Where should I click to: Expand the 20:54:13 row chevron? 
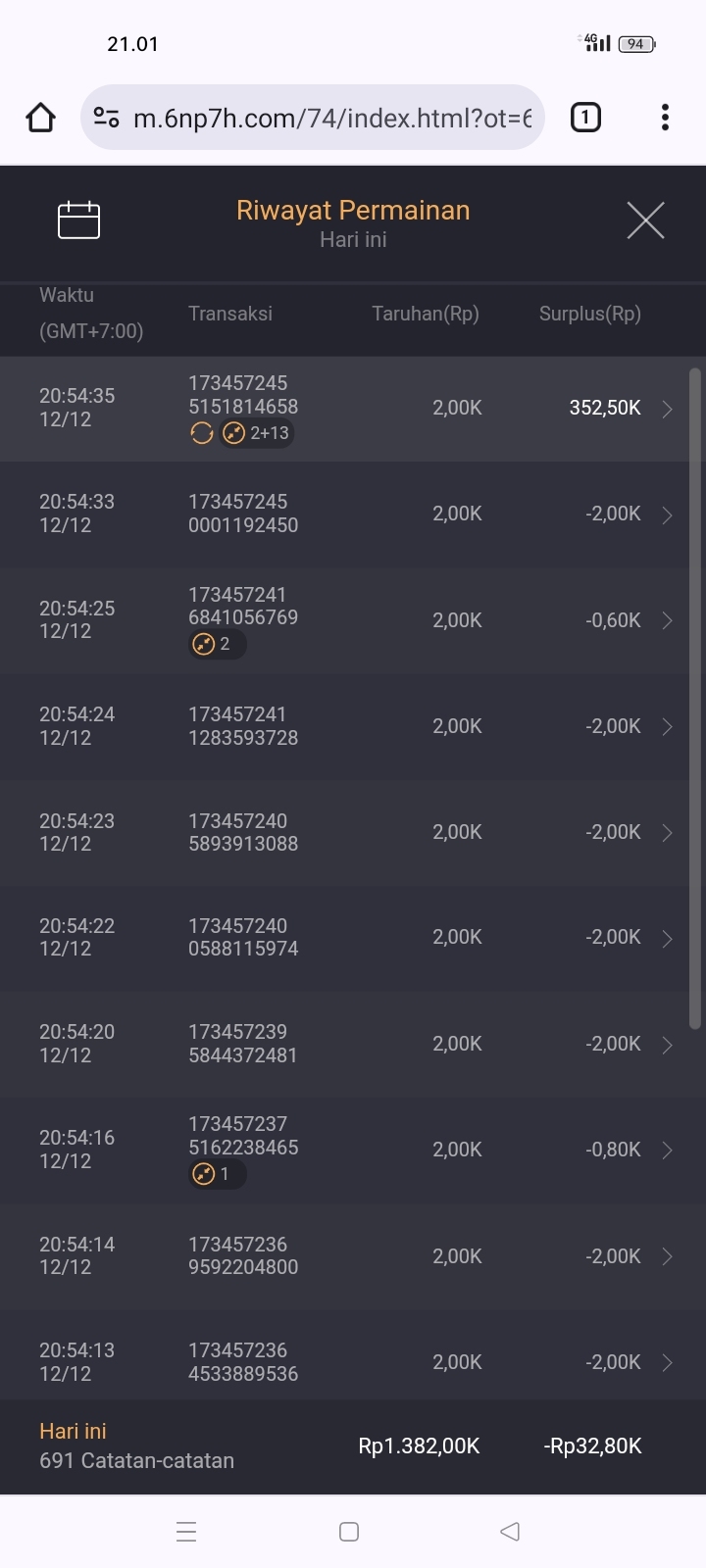pyautogui.click(x=667, y=1362)
